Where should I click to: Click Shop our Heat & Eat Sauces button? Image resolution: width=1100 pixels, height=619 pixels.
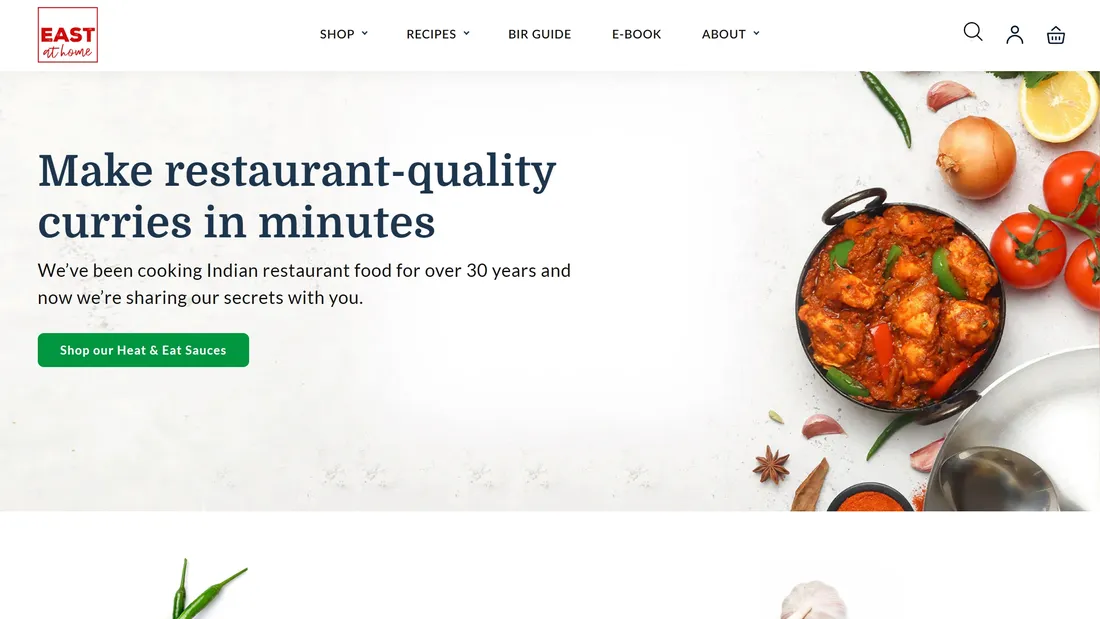(143, 350)
